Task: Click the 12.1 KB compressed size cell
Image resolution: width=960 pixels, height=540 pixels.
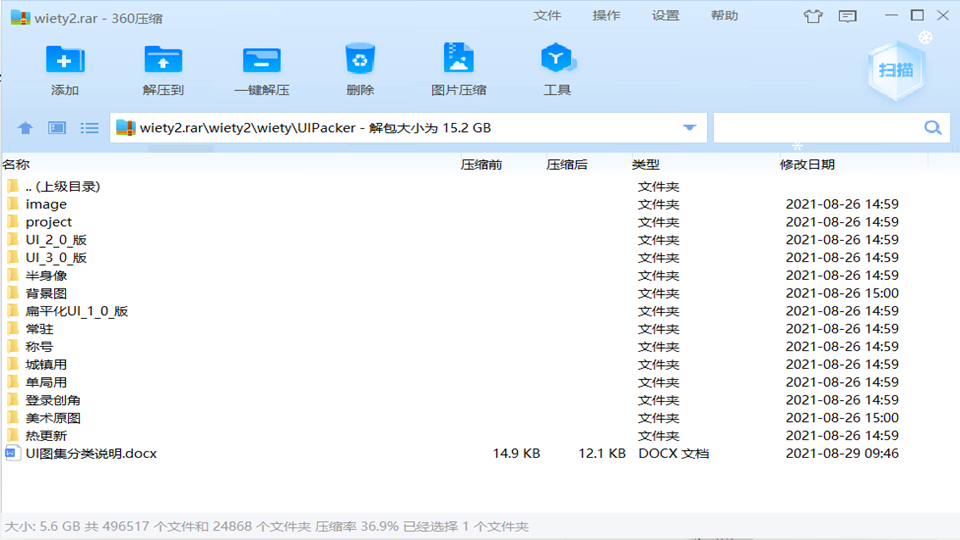Action: [x=602, y=453]
